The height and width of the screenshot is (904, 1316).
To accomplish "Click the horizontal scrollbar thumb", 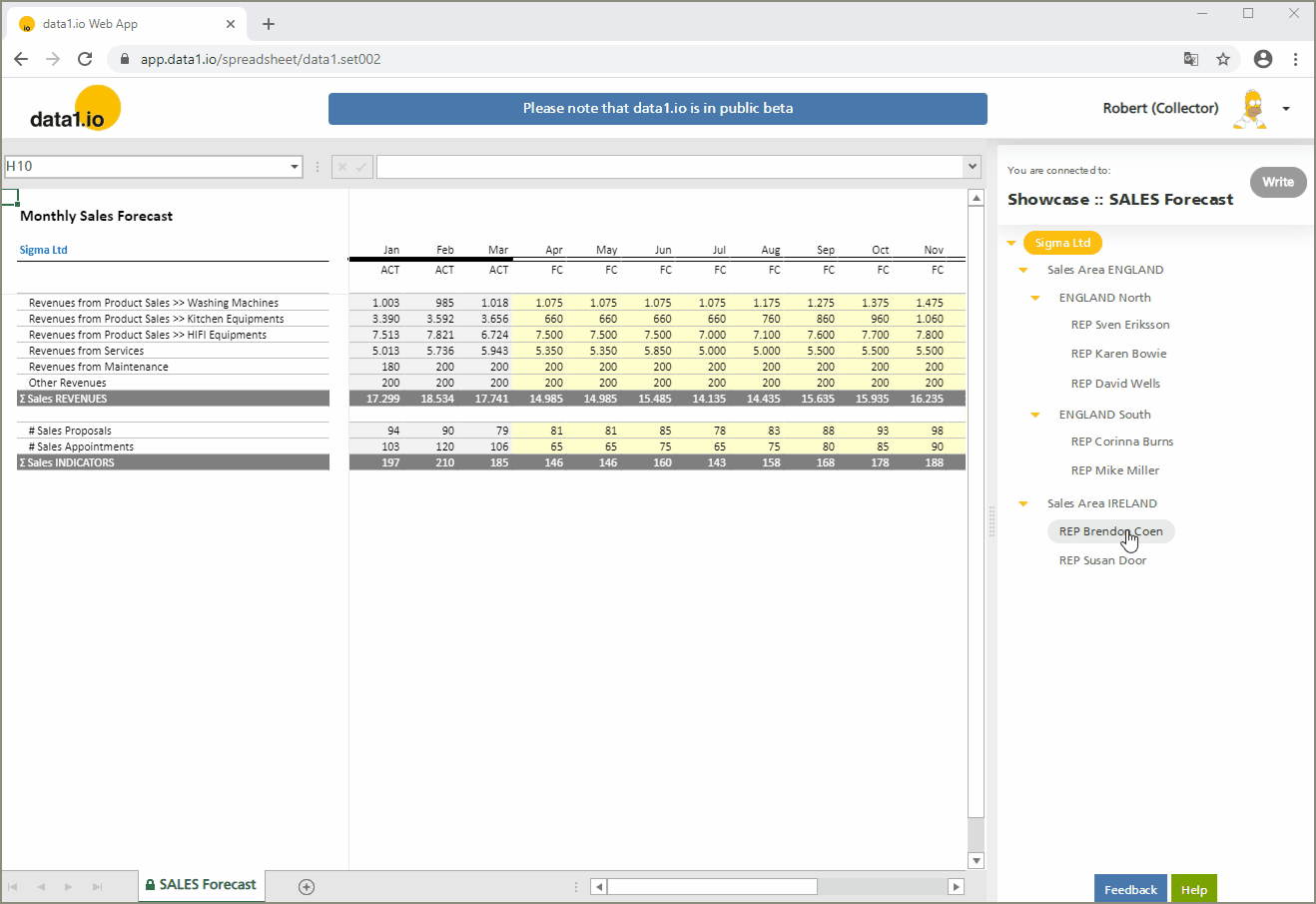I will [712, 886].
